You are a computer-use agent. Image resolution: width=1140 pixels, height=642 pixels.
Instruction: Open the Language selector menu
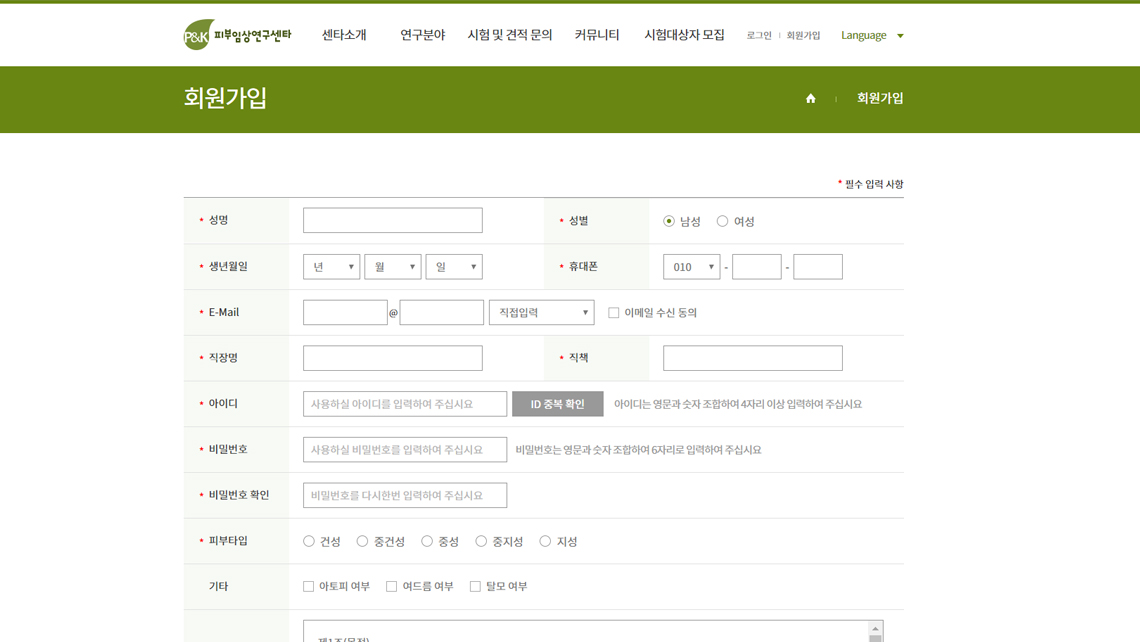coord(872,35)
